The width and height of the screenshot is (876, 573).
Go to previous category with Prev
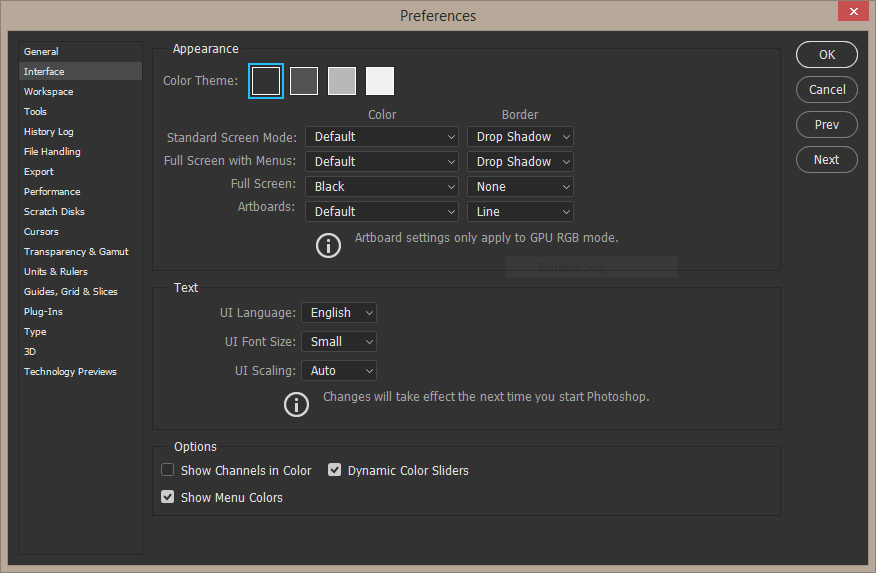click(x=827, y=125)
